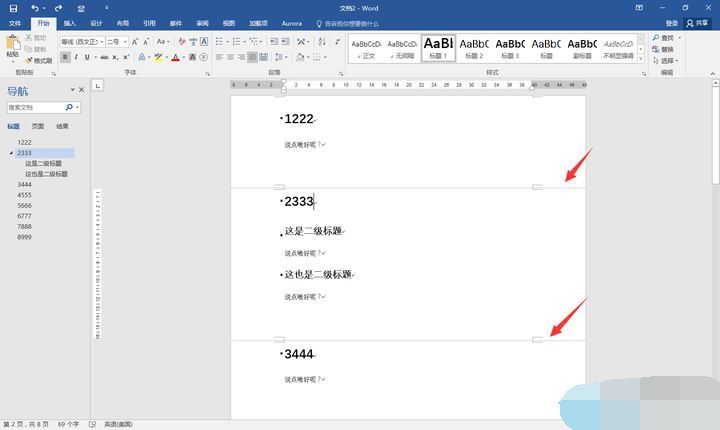Switch to the 页面 tab in navigation pane
Image resolution: width=720 pixels, height=430 pixels.
[x=38, y=126]
